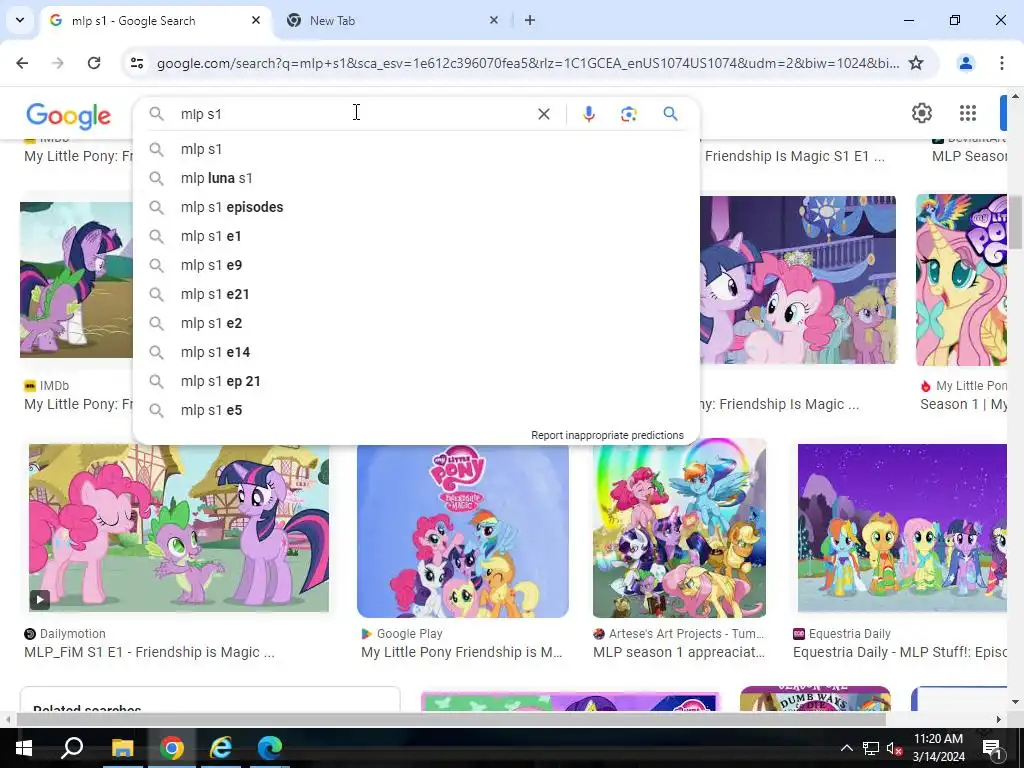Open Chrome's three-dot menu

coord(1001,63)
